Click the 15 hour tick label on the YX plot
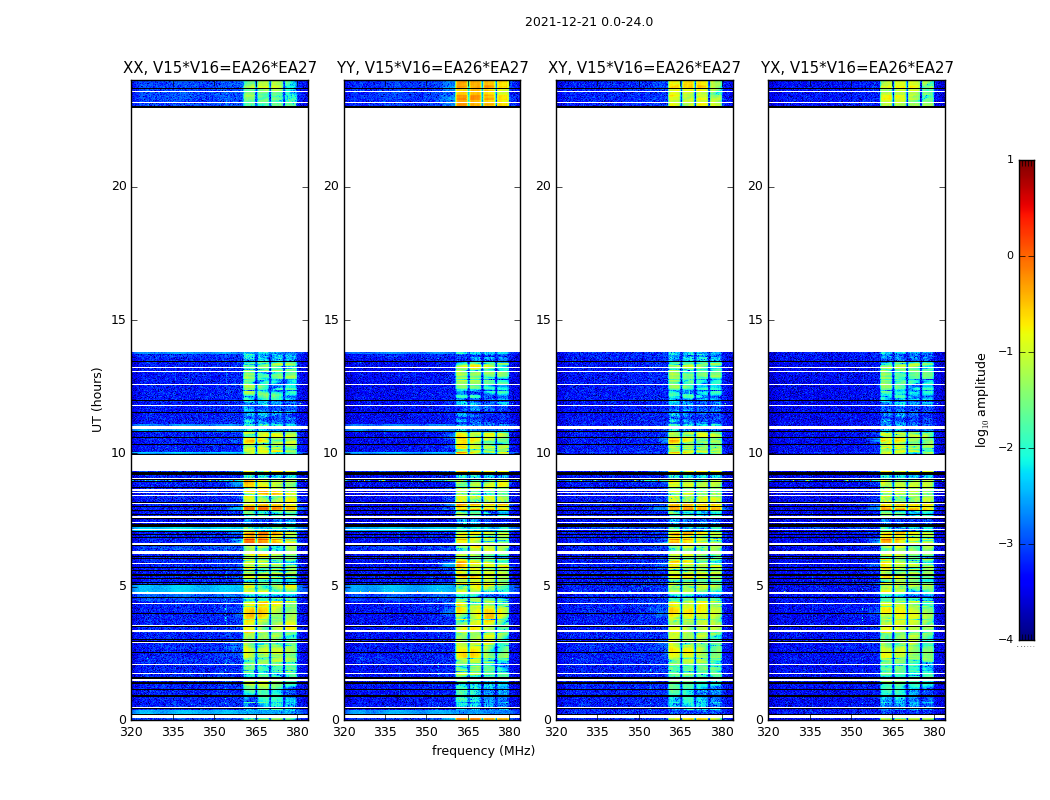Viewport: 1050px width, 800px height. click(755, 320)
